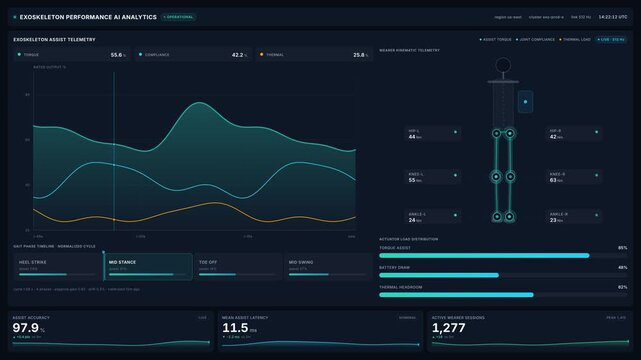Click the Wearer Kinematic Telemetry heading

(409, 50)
